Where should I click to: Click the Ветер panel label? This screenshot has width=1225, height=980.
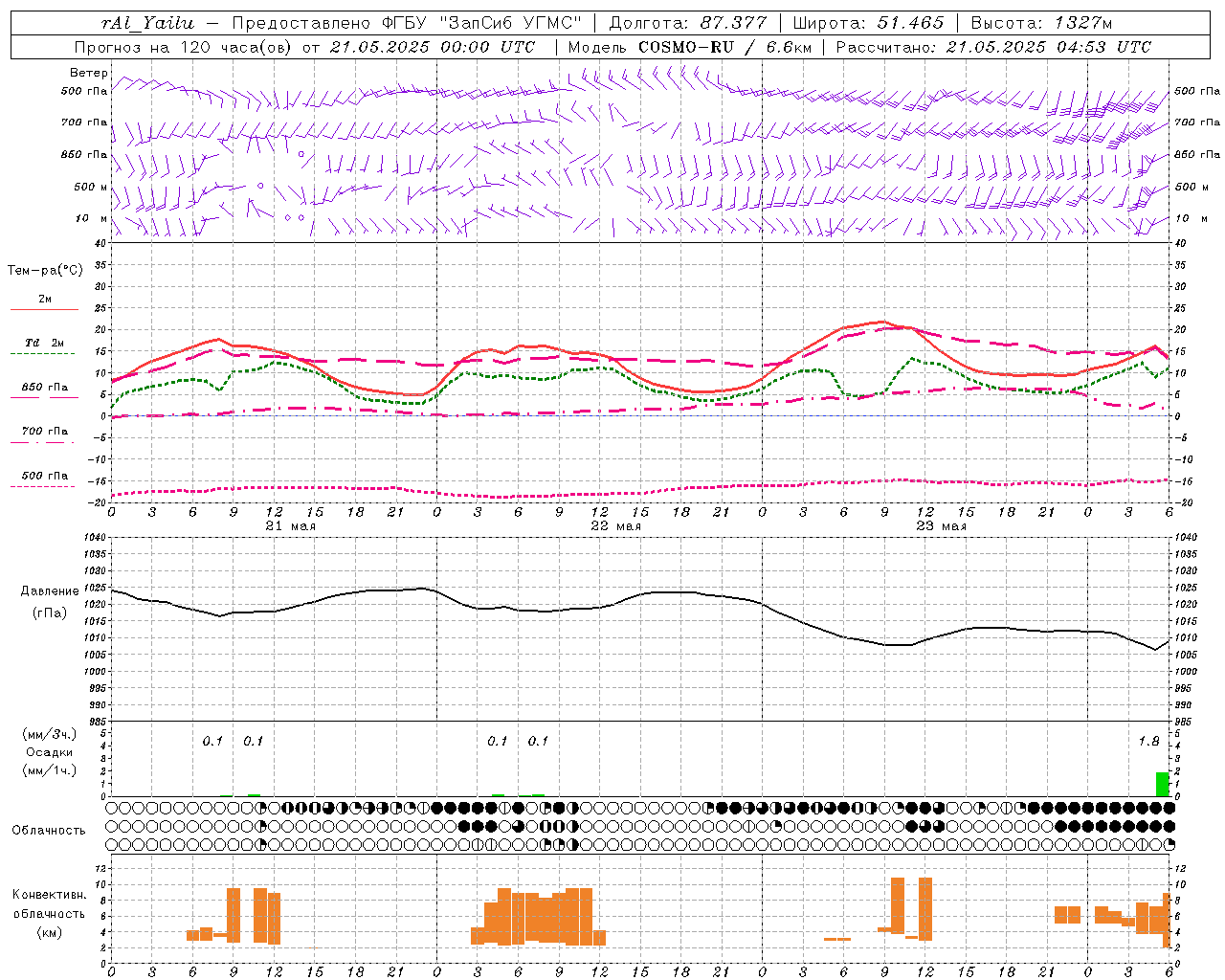[89, 73]
